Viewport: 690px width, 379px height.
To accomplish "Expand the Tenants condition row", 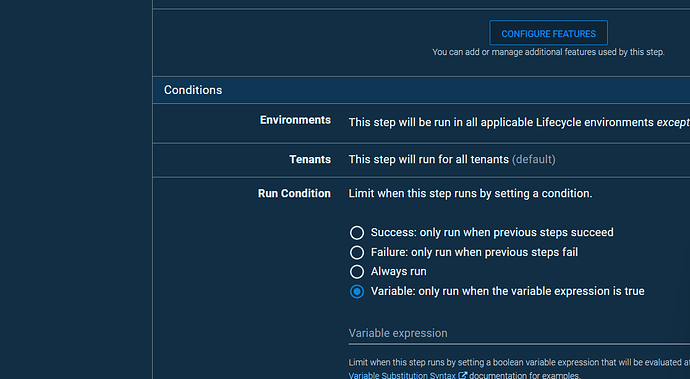I will pyautogui.click(x=421, y=160).
